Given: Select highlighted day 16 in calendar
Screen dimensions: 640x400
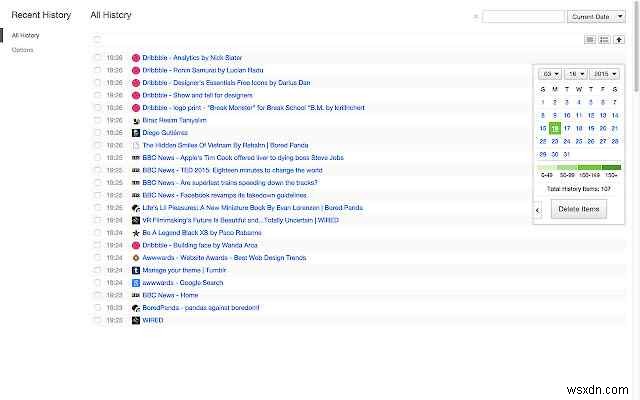Looking at the screenshot, I should pyautogui.click(x=555, y=129).
